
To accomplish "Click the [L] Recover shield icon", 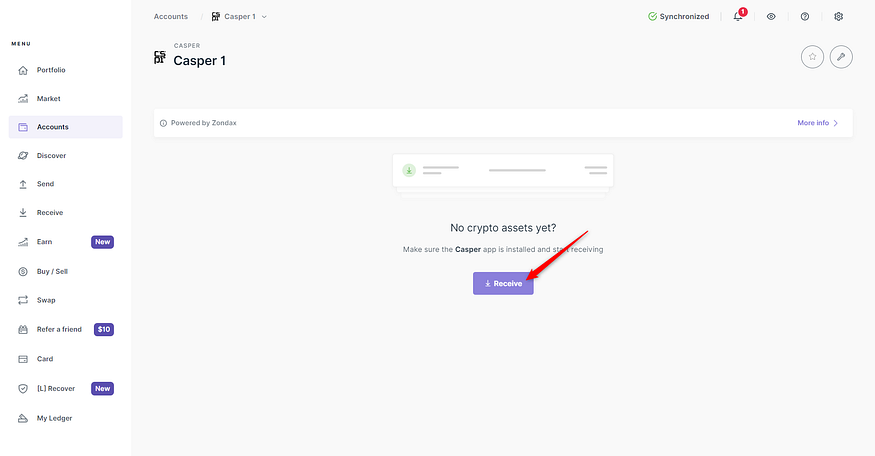I will coord(23,388).
